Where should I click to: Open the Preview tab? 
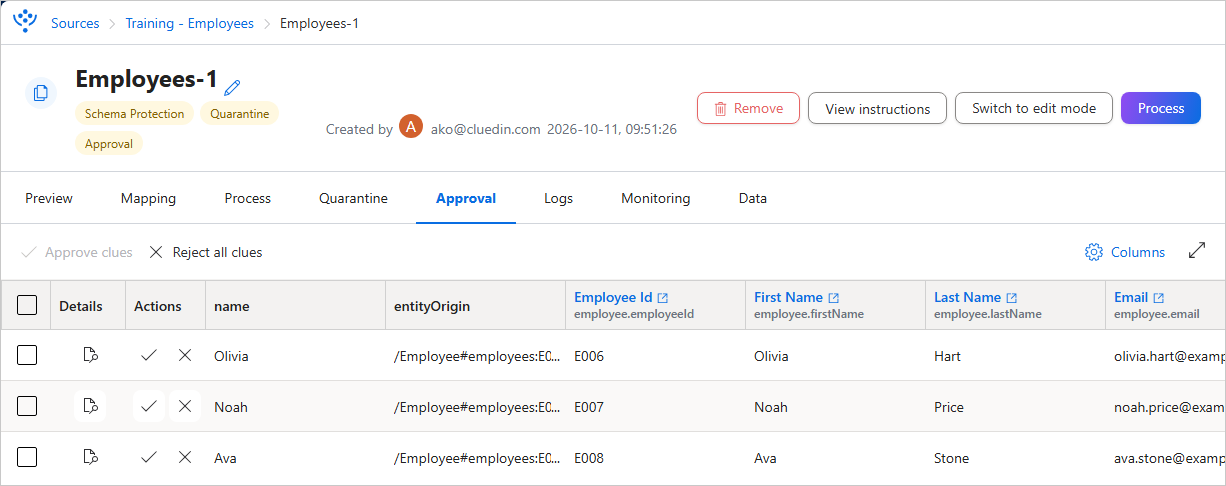click(49, 198)
